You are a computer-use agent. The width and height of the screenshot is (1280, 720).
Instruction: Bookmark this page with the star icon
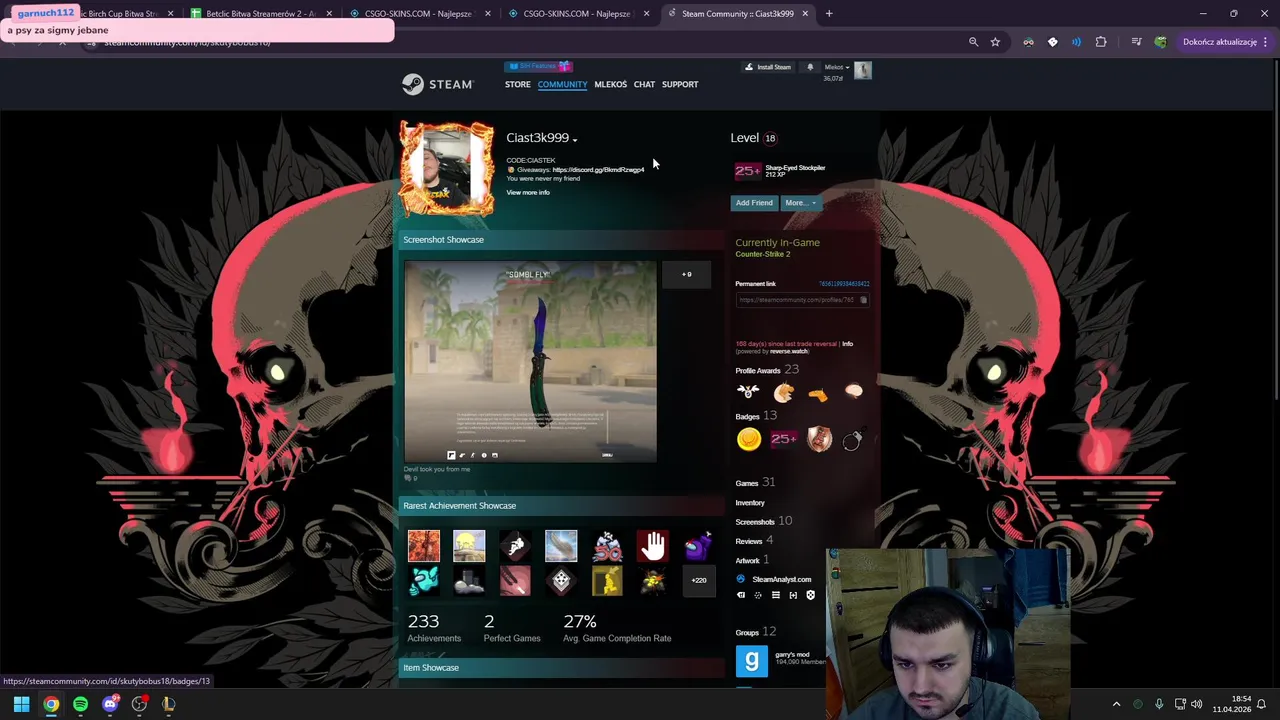tap(995, 42)
